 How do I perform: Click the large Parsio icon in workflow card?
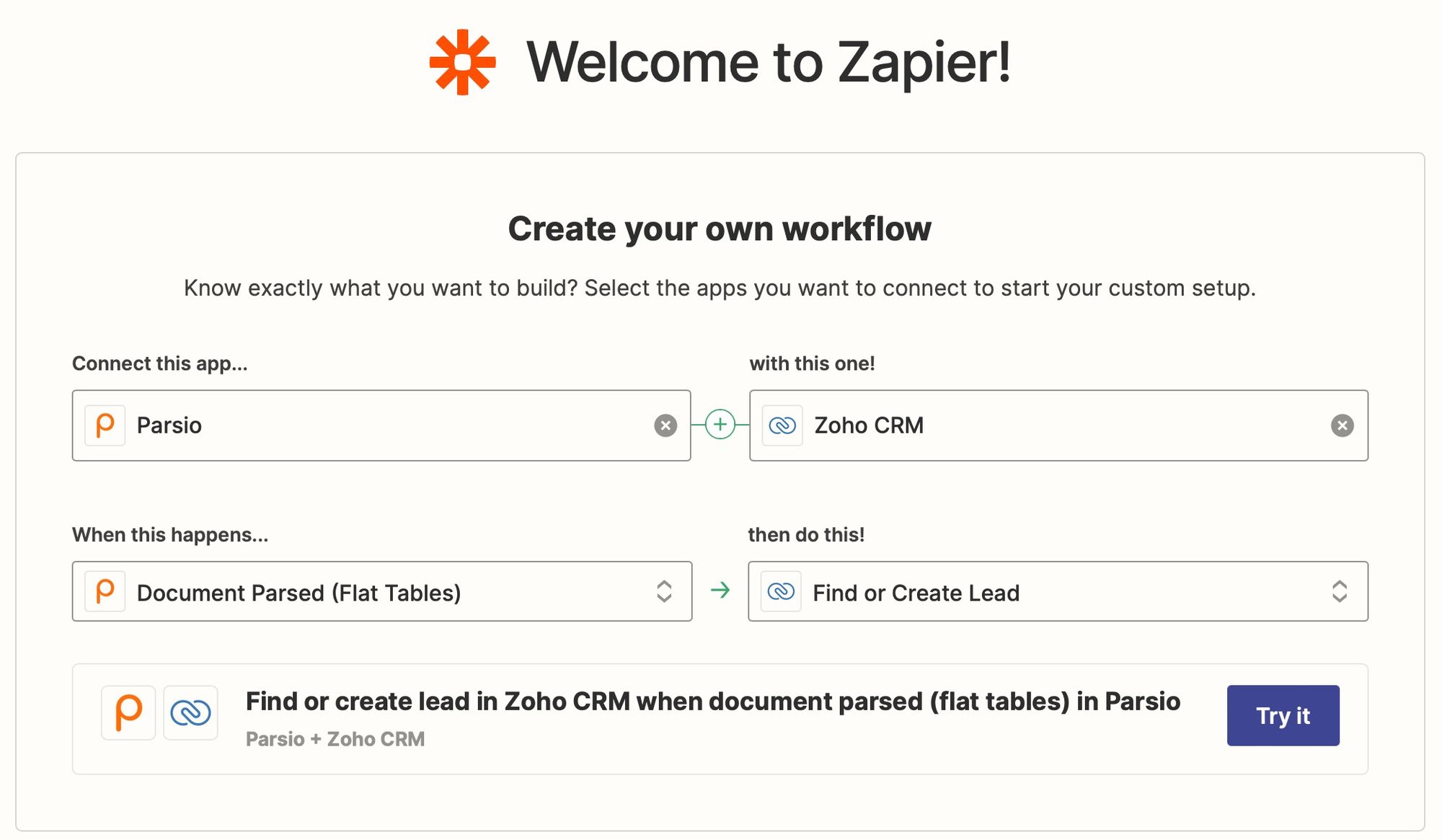(128, 712)
